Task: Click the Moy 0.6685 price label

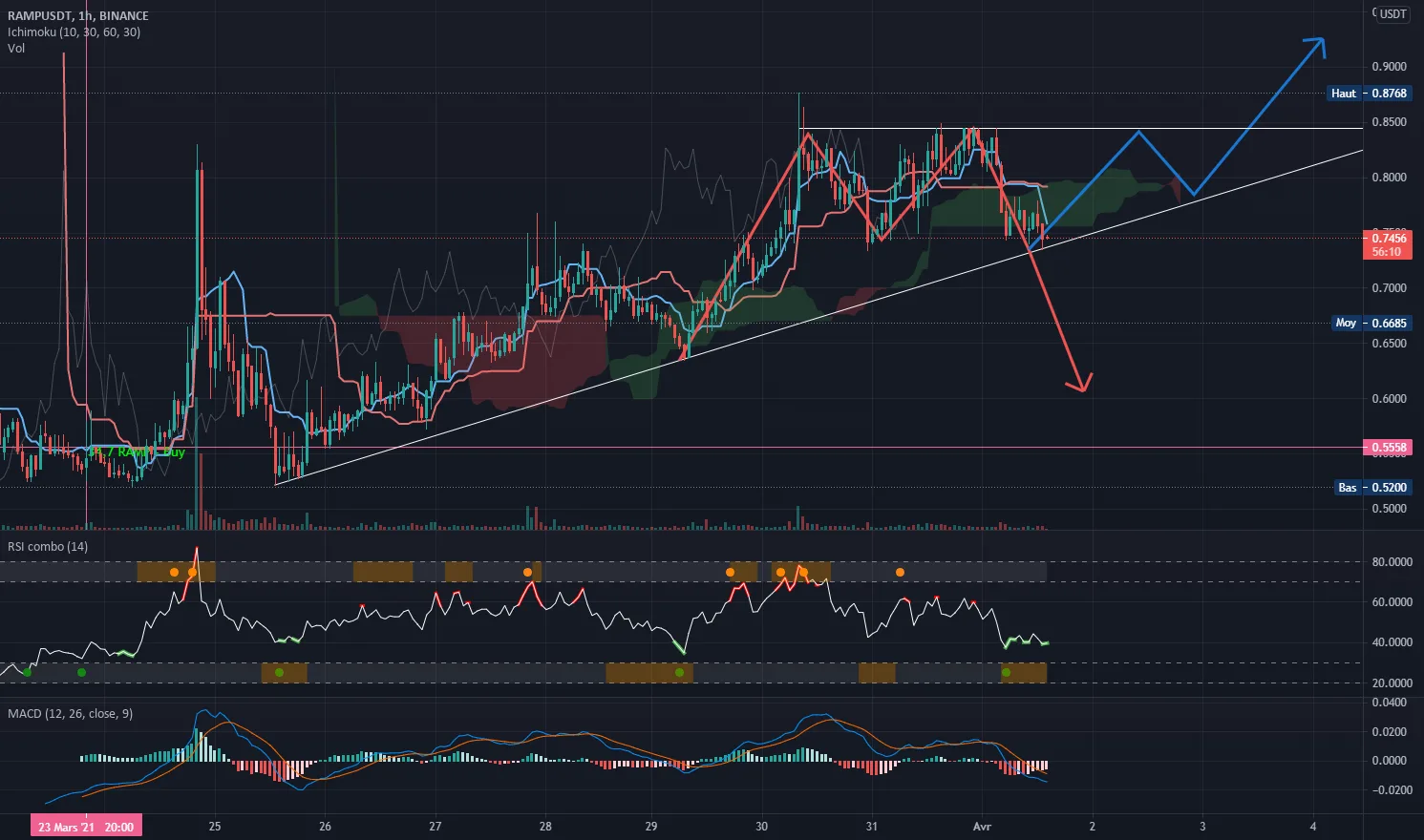Action: pyautogui.click(x=1371, y=324)
